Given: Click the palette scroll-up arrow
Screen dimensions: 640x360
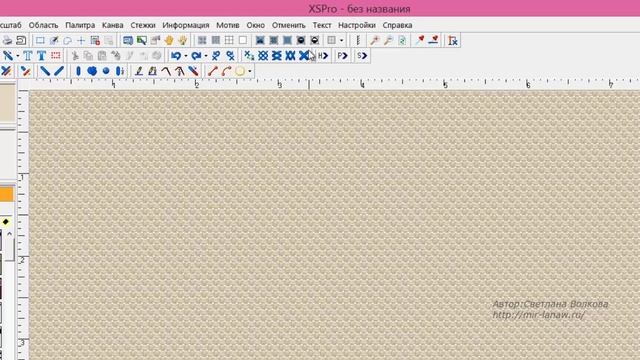Looking at the screenshot, I should pos(9,234).
